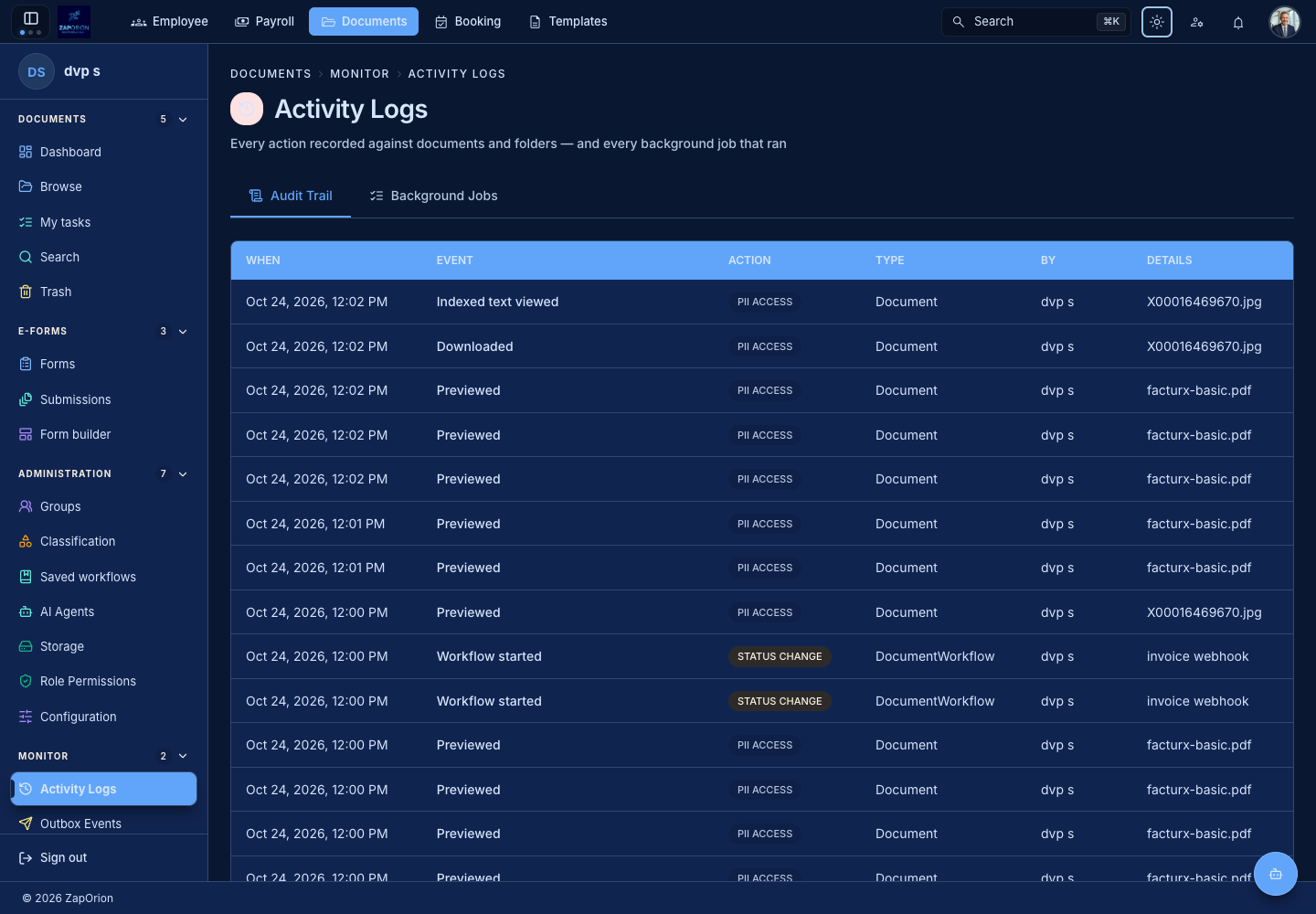This screenshot has width=1316, height=914.
Task: Focus the top Search field
Action: pos(1036,21)
